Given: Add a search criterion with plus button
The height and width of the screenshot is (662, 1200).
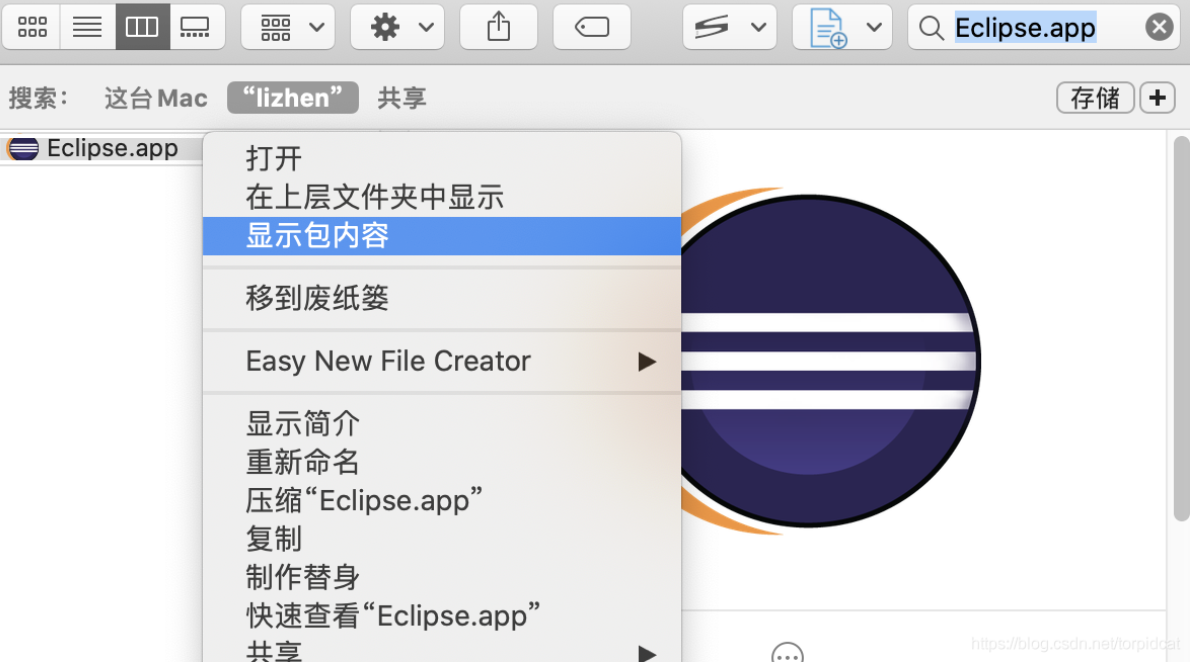Looking at the screenshot, I should pyautogui.click(x=1157, y=98).
